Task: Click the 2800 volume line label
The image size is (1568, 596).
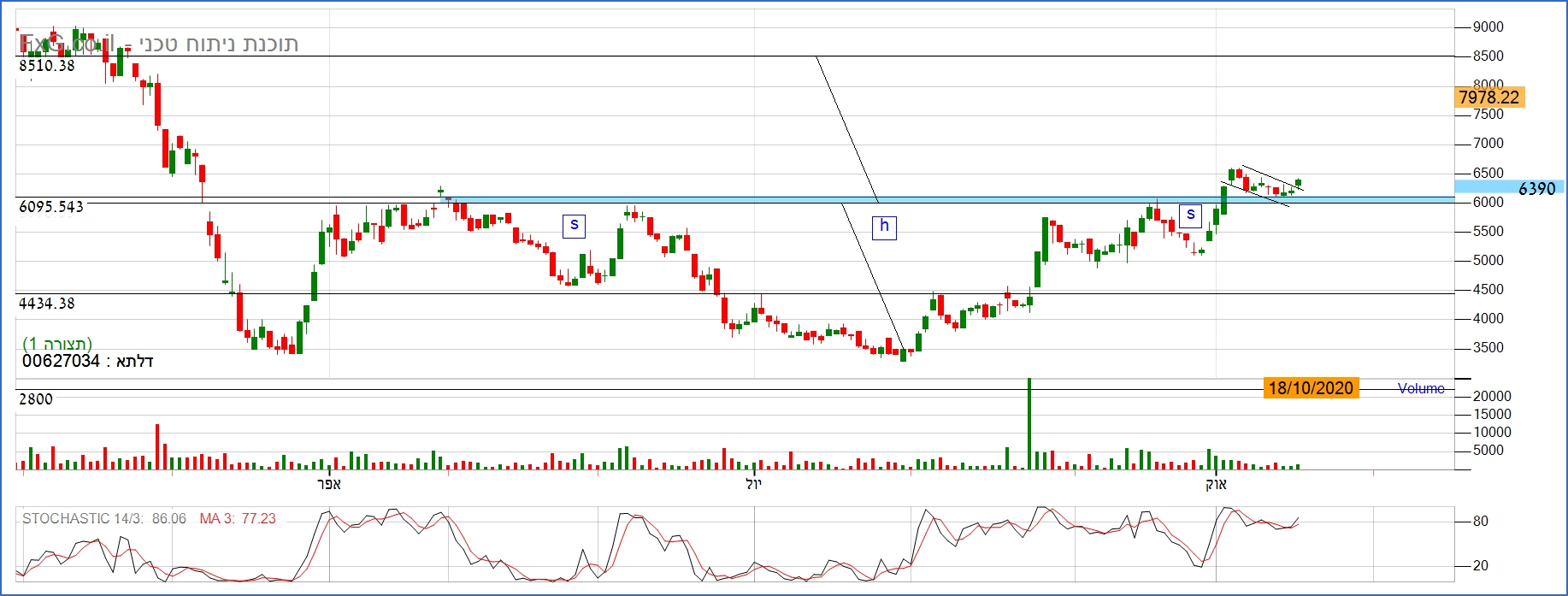Action: pyautogui.click(x=36, y=399)
